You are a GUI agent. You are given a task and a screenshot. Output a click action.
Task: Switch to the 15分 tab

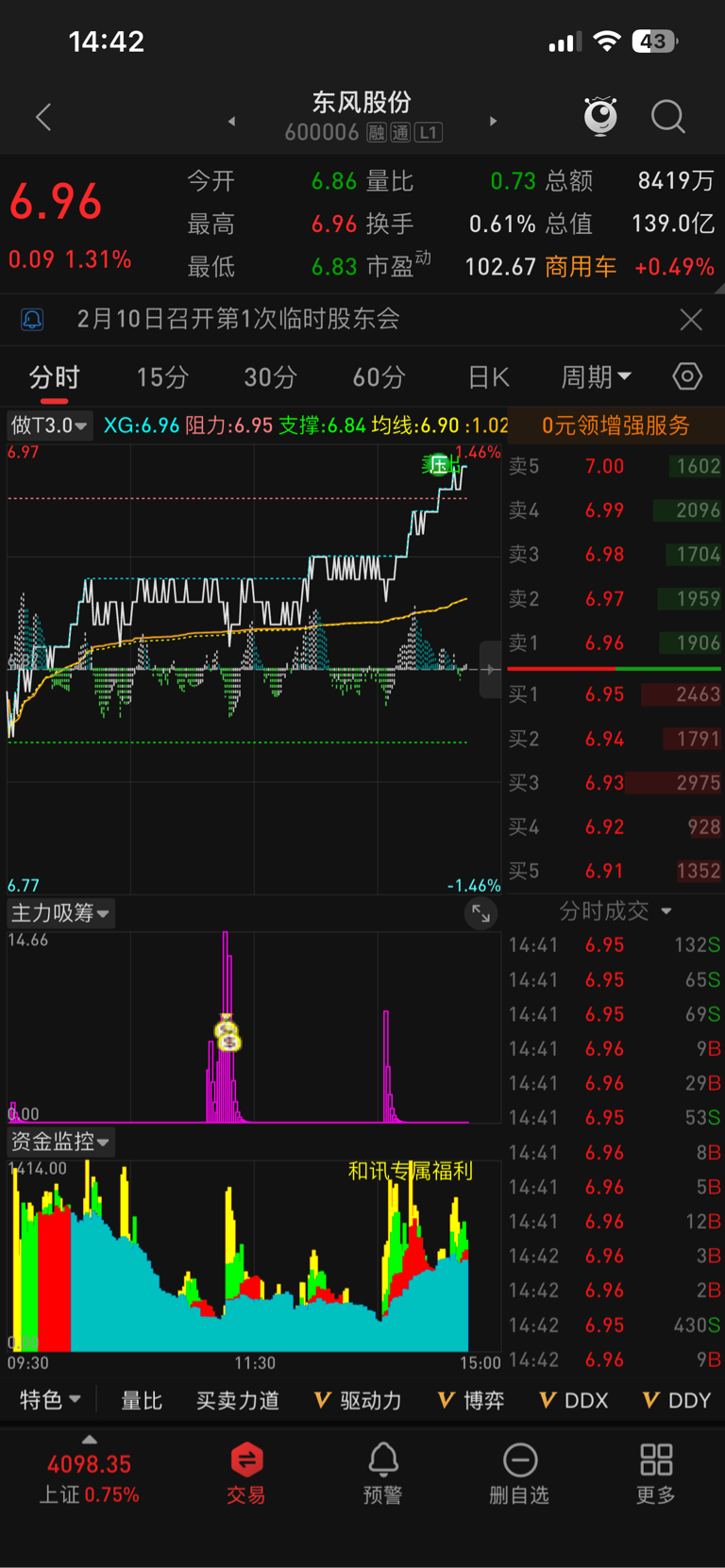[162, 377]
